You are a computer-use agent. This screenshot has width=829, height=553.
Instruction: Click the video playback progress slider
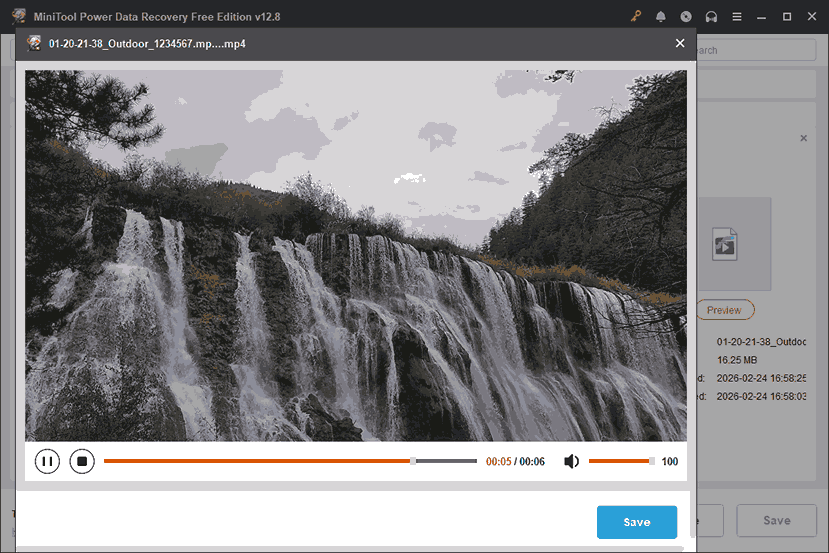pyautogui.click(x=290, y=461)
